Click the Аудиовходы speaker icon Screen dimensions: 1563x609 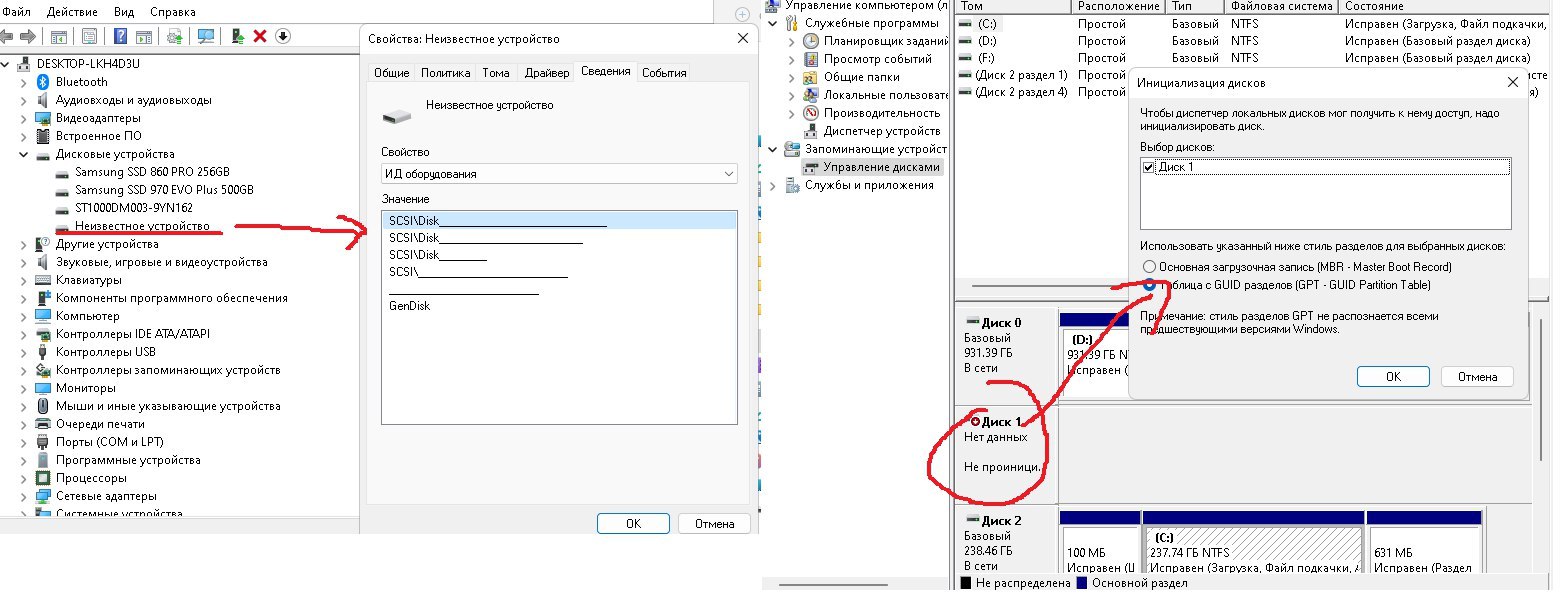[43, 100]
